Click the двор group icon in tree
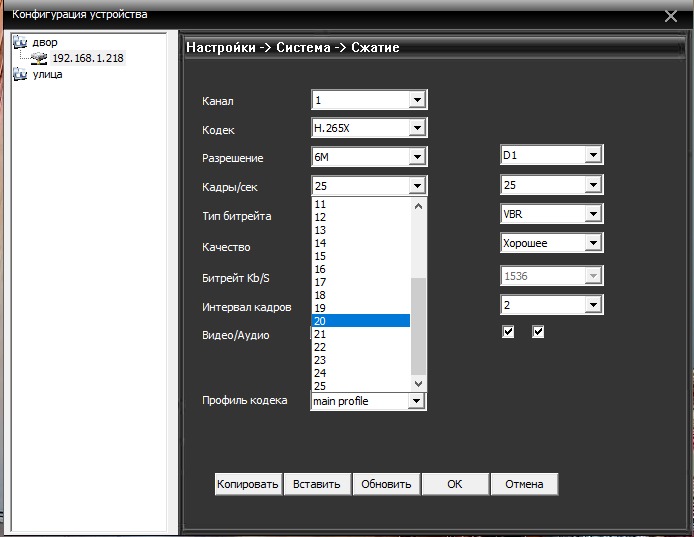Viewport: 694px width, 537px height. coord(20,43)
